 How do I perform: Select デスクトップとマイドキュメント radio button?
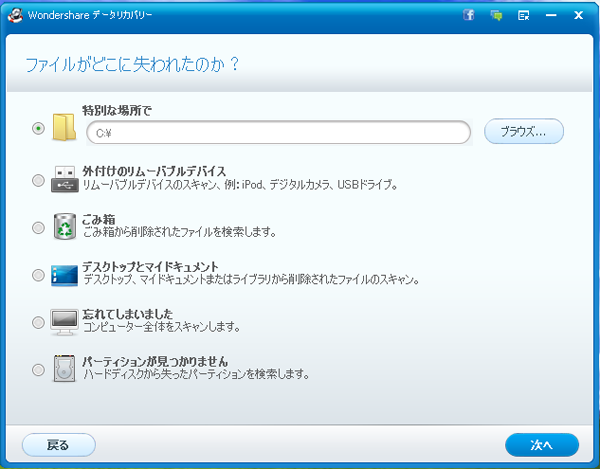click(x=38, y=275)
